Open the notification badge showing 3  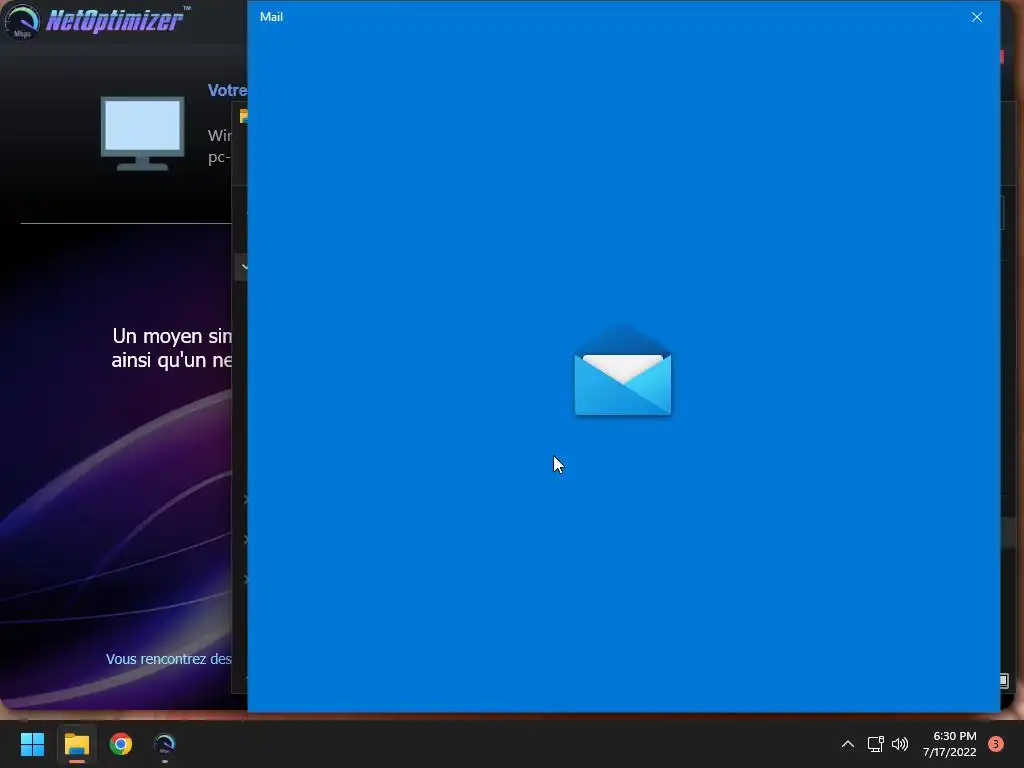tap(995, 744)
